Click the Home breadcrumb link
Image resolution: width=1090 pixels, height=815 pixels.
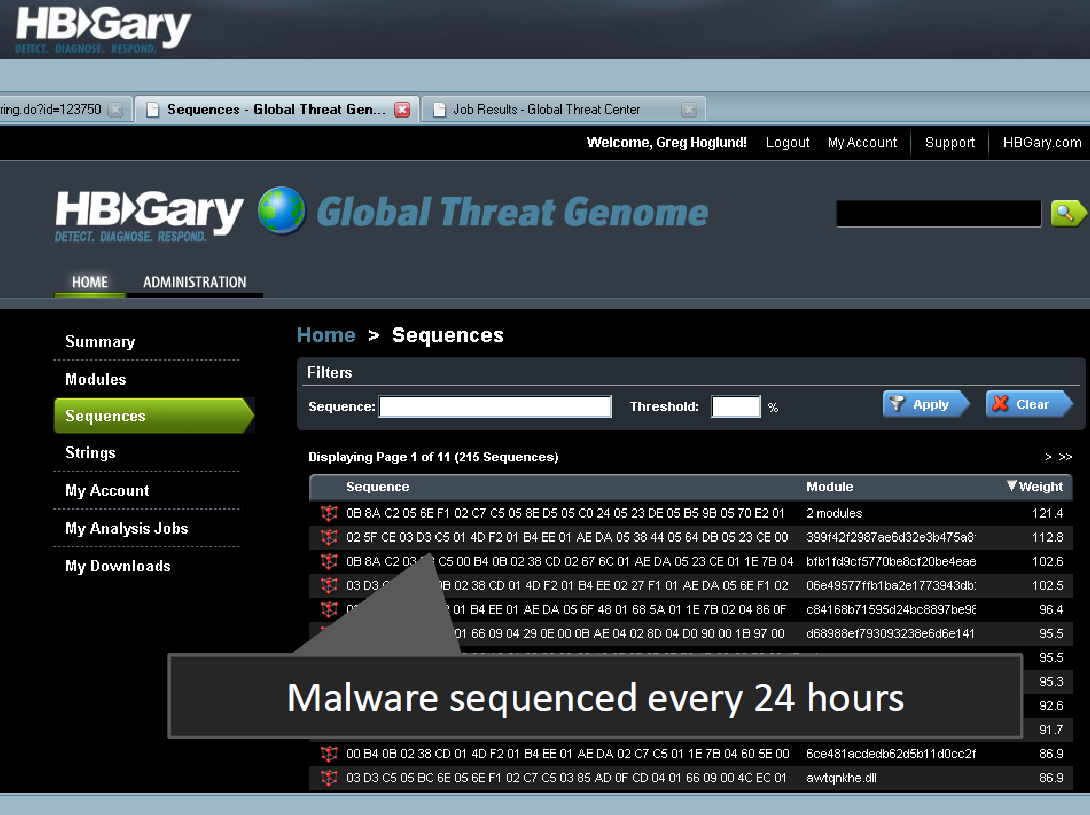click(326, 335)
